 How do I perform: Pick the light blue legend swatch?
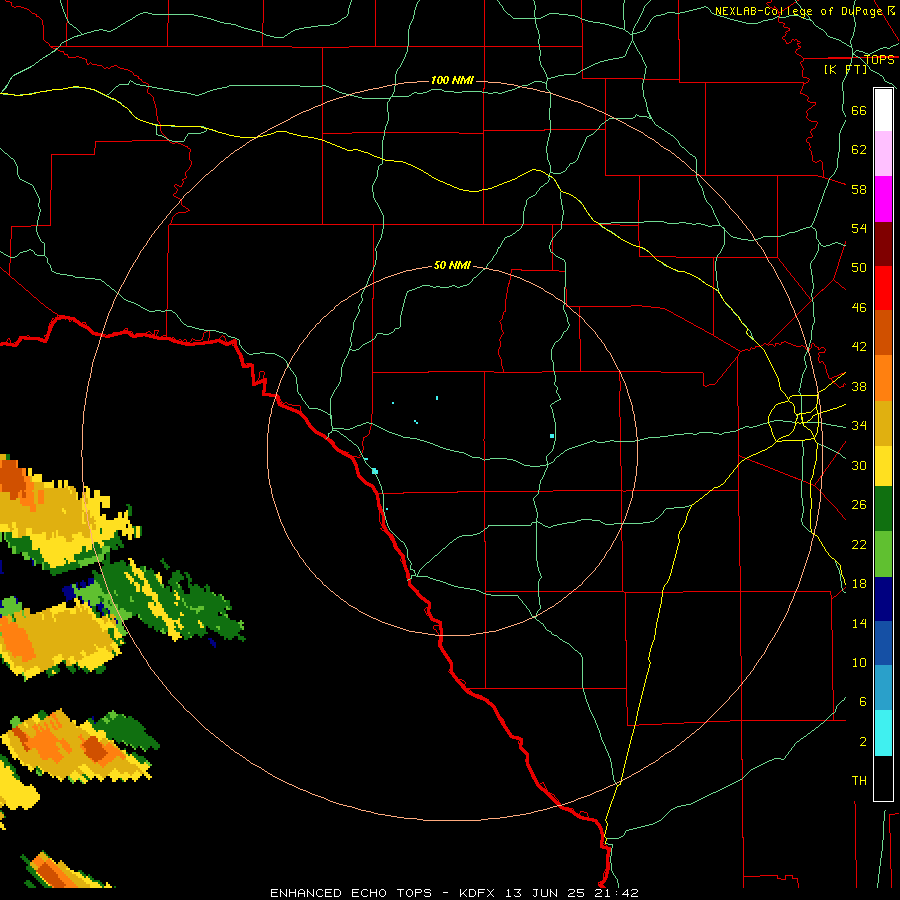pyautogui.click(x=883, y=688)
